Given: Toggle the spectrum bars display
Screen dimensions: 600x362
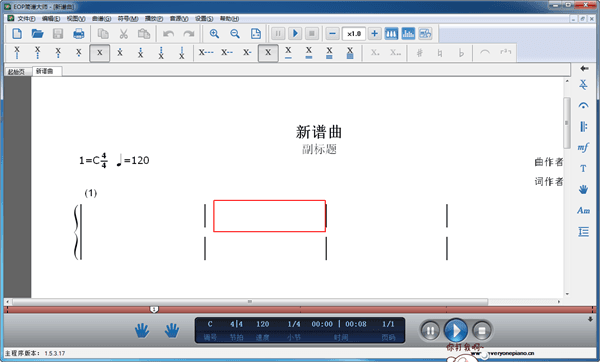Looking at the screenshot, I should click(x=408, y=34).
